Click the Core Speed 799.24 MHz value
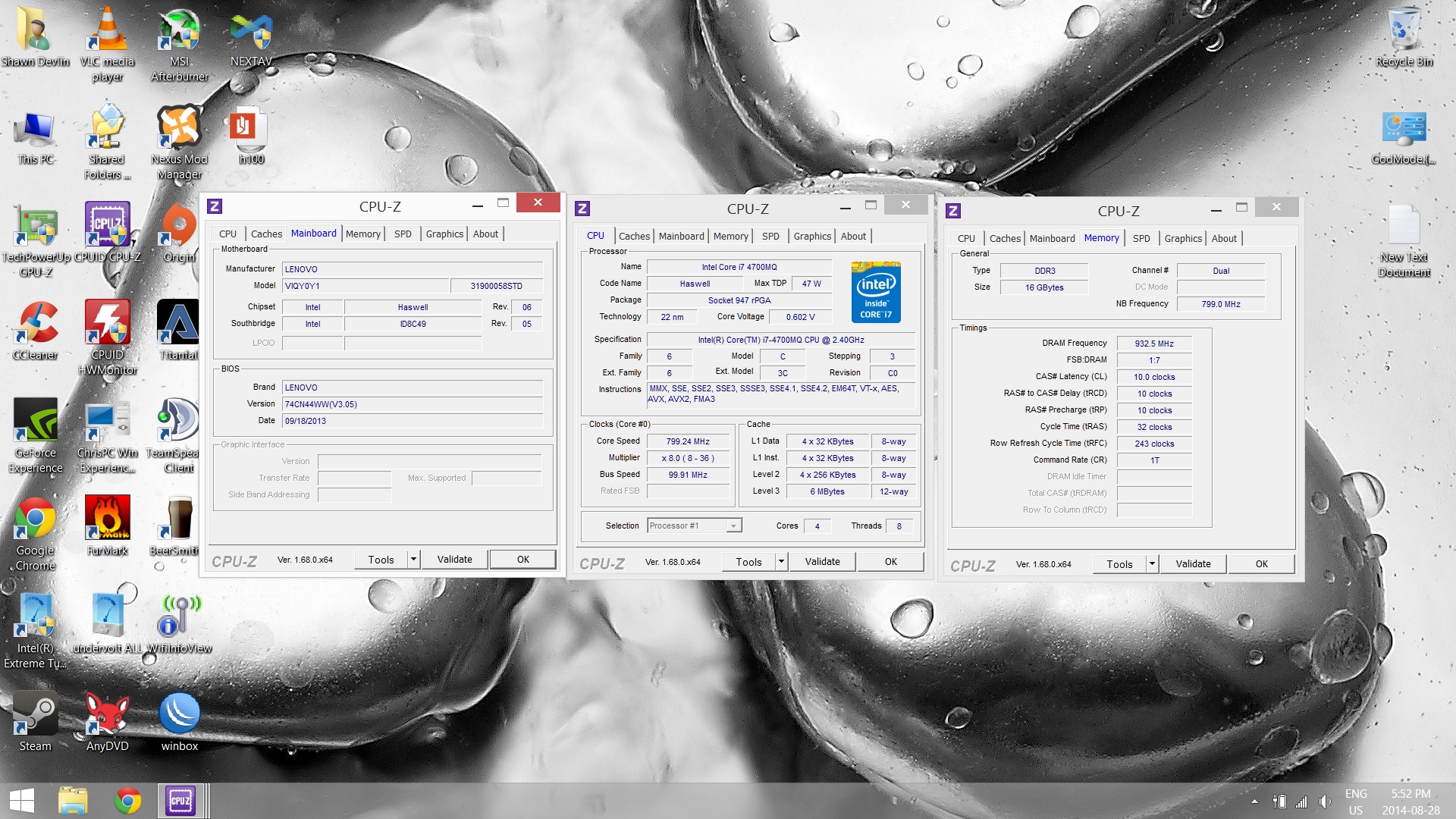The image size is (1456, 819). click(688, 441)
